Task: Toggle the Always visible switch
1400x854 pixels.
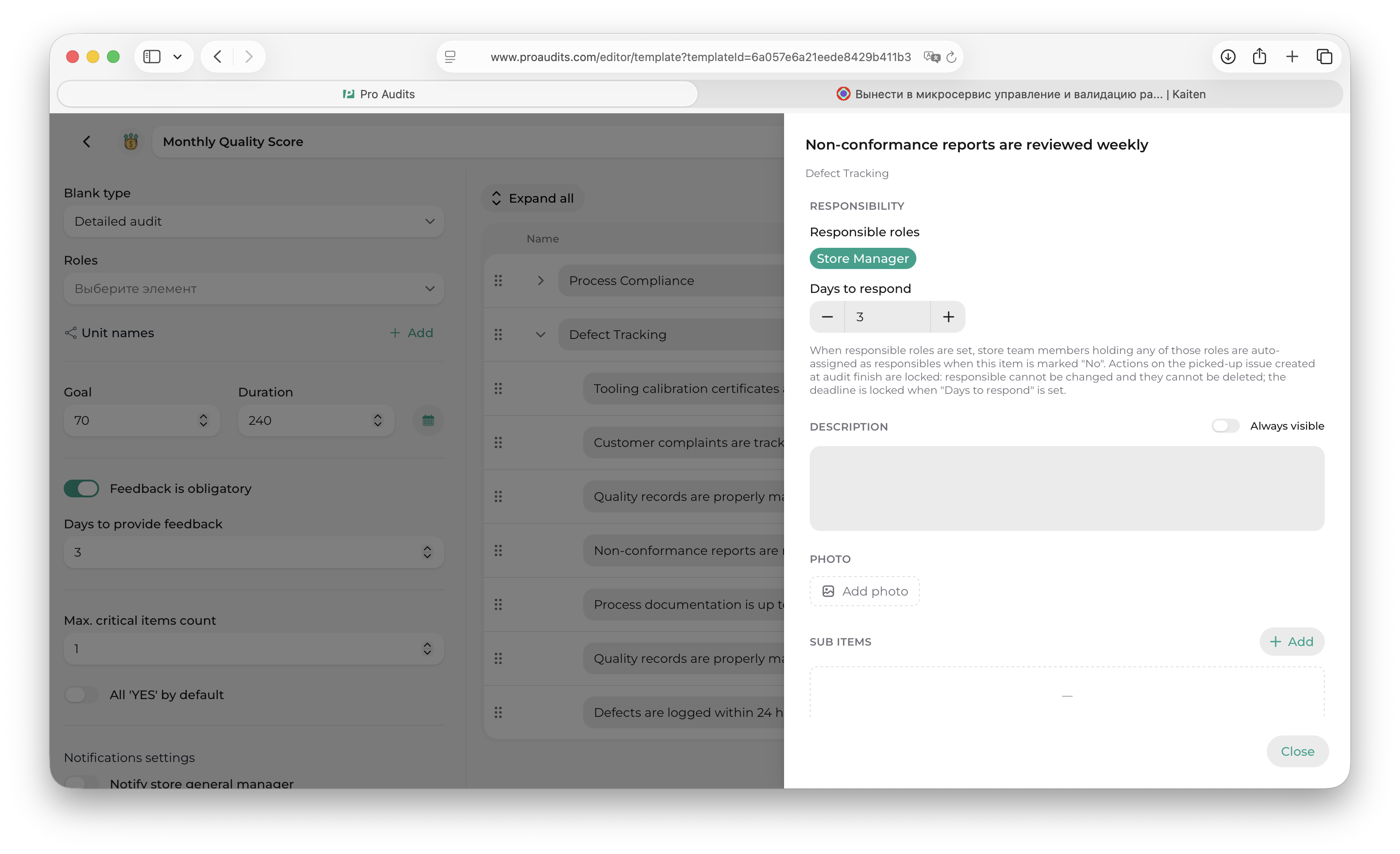Action: 1225,426
